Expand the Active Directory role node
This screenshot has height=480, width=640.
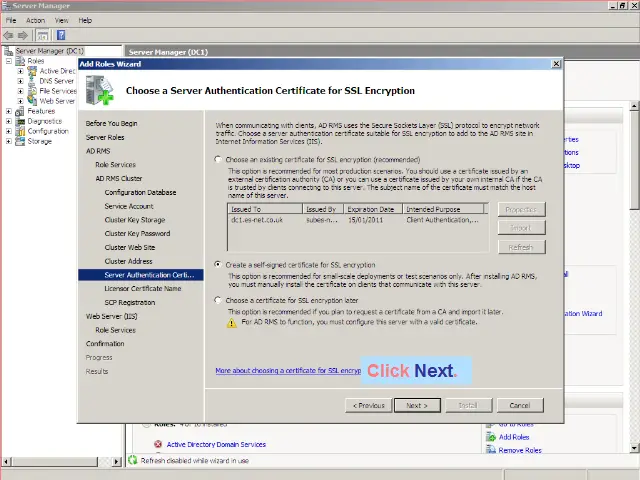[20, 71]
